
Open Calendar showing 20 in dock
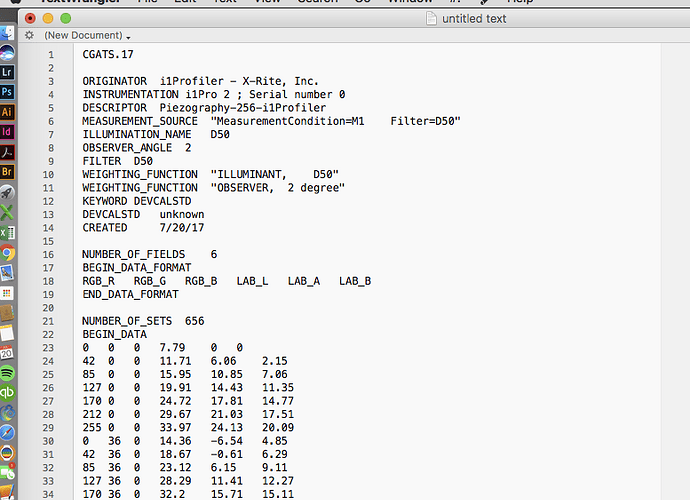(x=7, y=353)
